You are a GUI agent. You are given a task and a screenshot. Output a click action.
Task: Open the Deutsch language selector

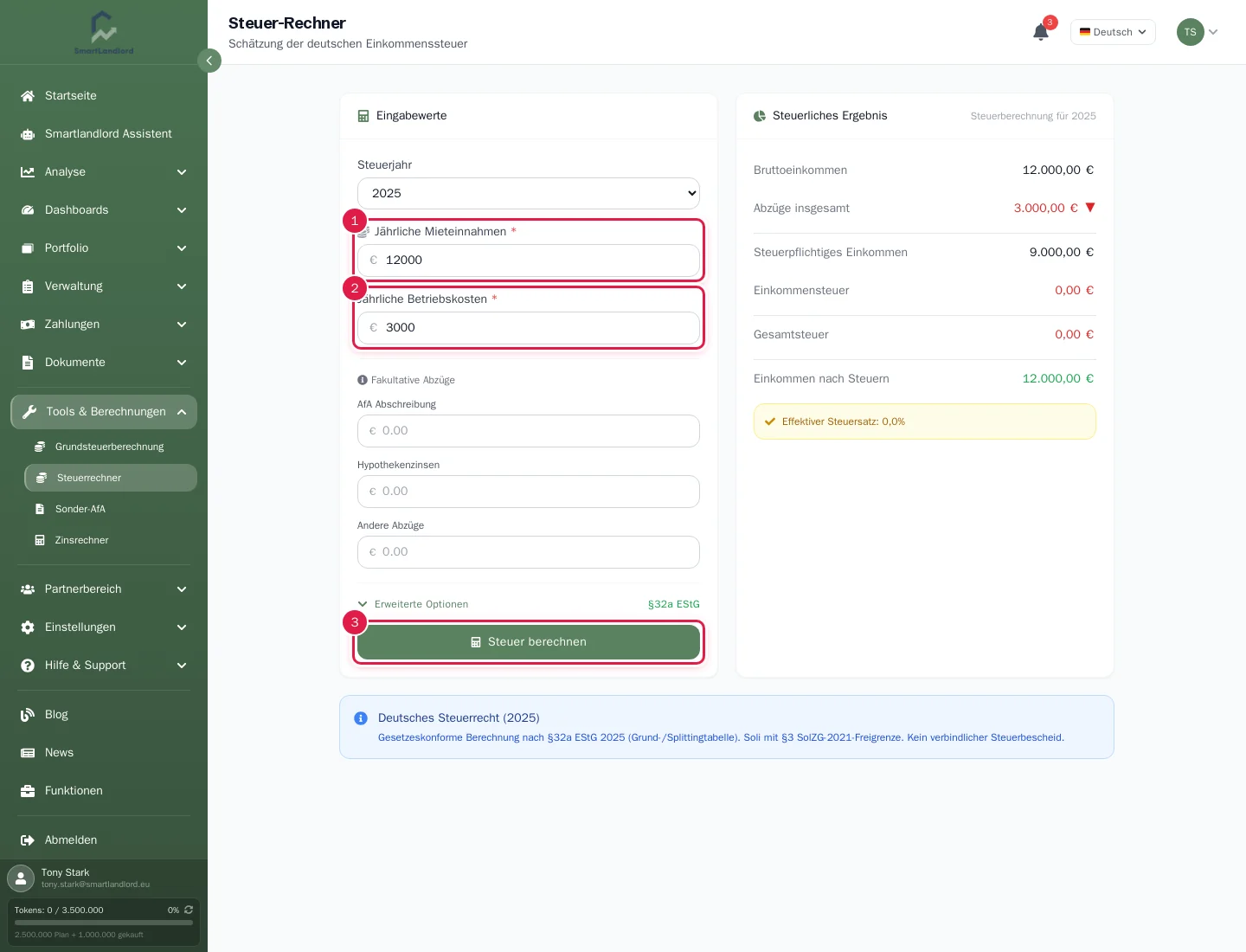click(x=1113, y=32)
